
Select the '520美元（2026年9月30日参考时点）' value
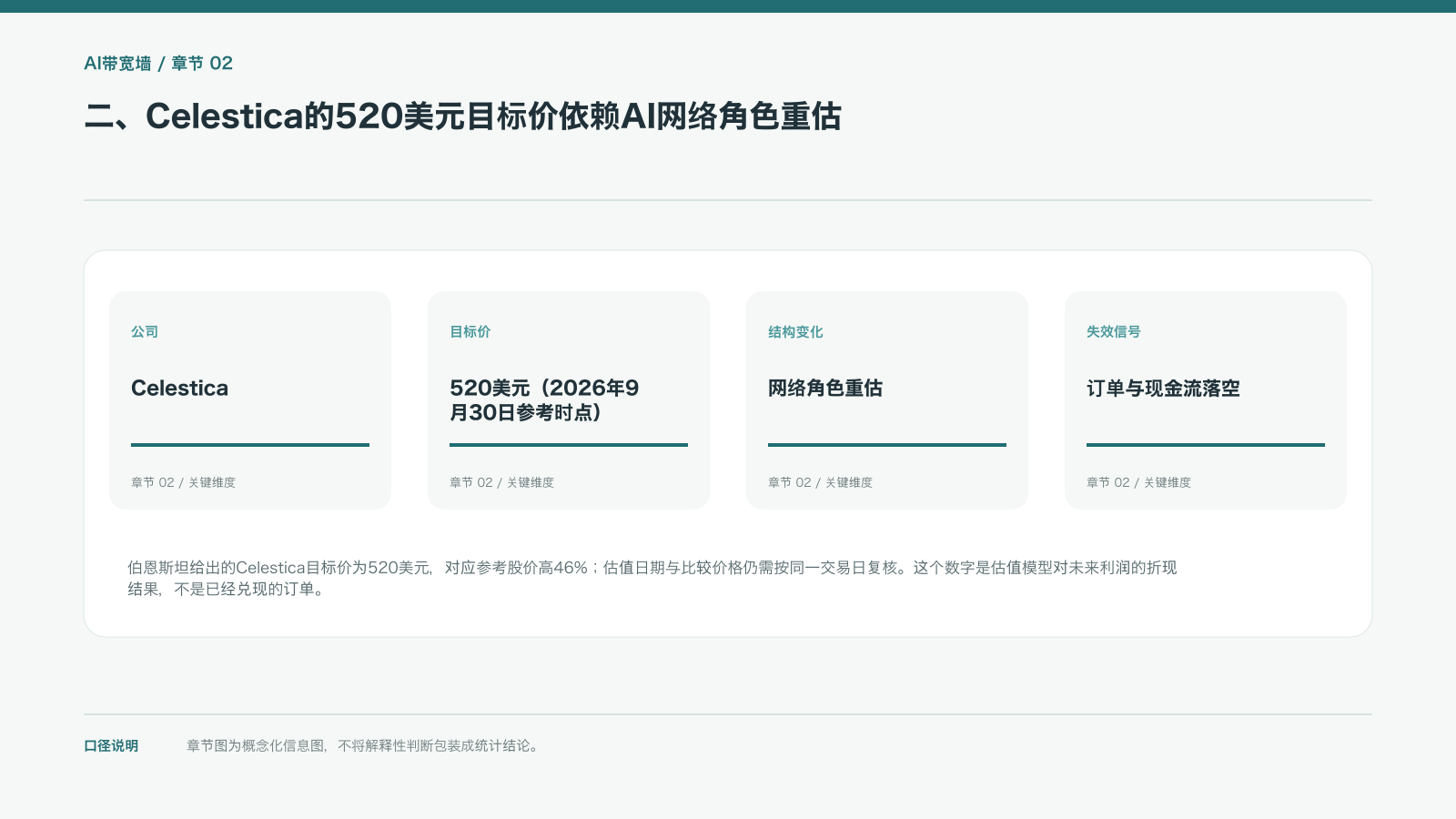[544, 400]
